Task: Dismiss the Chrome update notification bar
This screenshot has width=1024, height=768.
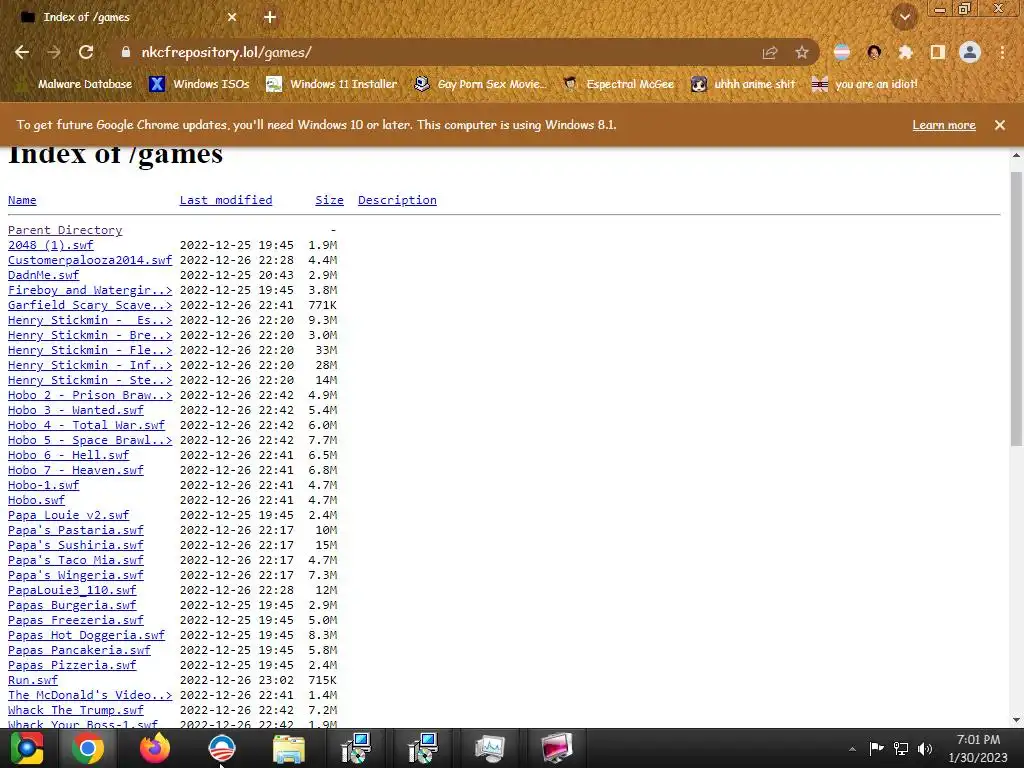Action: [x=1000, y=125]
